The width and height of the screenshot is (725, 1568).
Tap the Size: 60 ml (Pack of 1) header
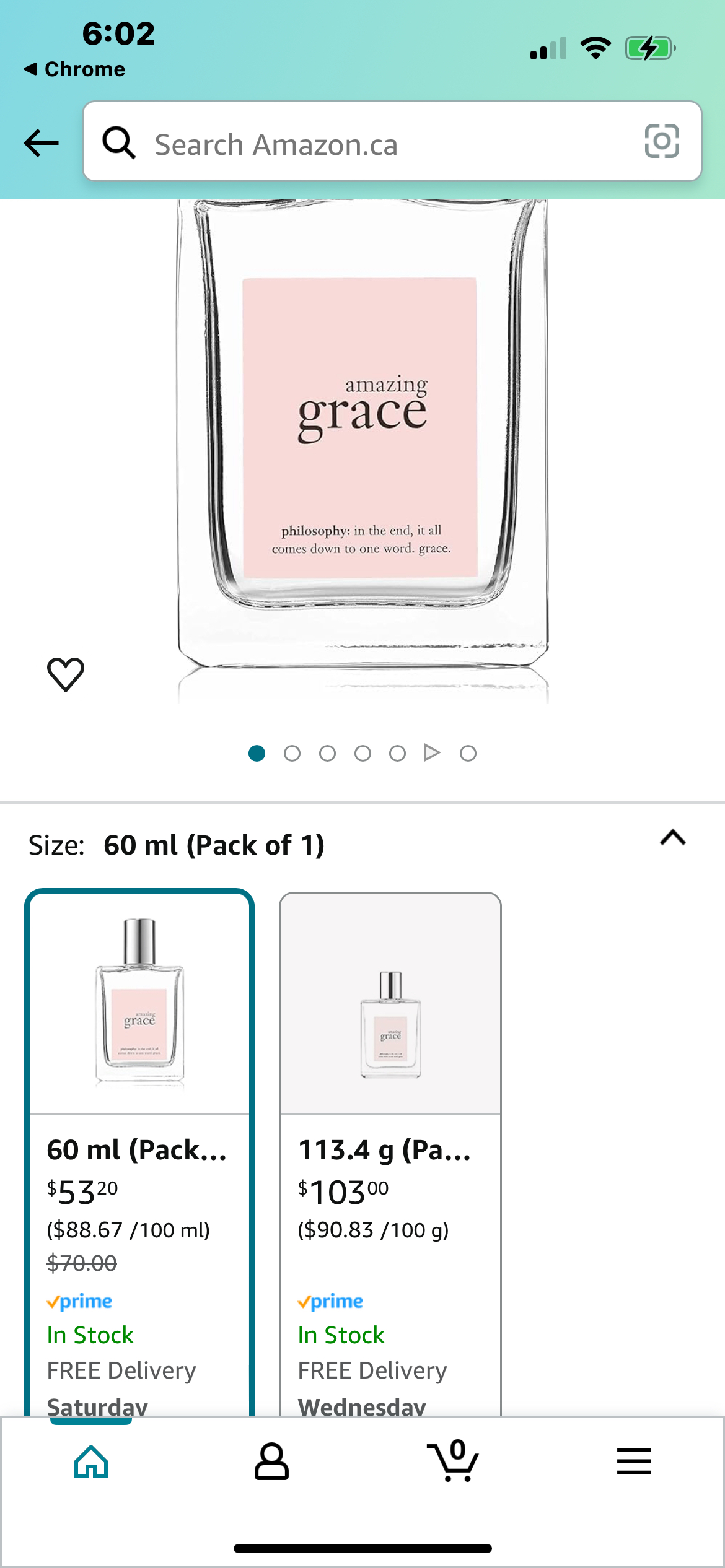(177, 845)
